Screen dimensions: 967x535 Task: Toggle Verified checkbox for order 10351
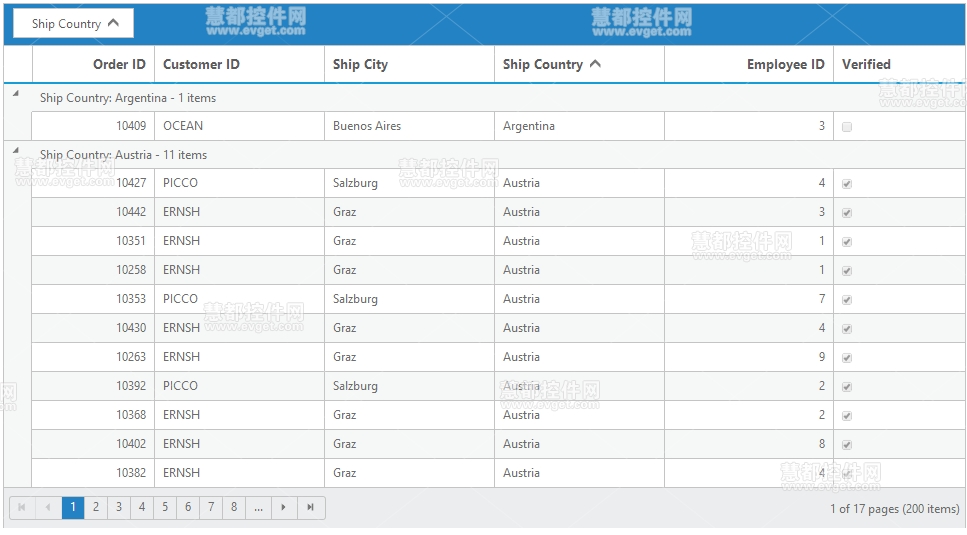click(x=847, y=242)
